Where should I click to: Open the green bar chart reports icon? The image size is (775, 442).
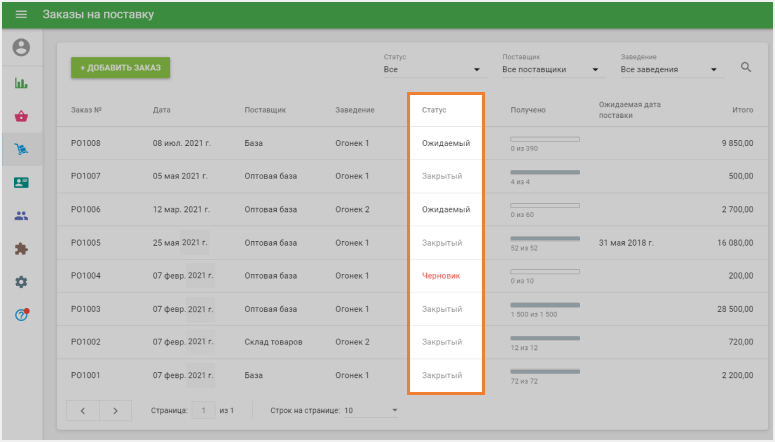tap(21, 83)
